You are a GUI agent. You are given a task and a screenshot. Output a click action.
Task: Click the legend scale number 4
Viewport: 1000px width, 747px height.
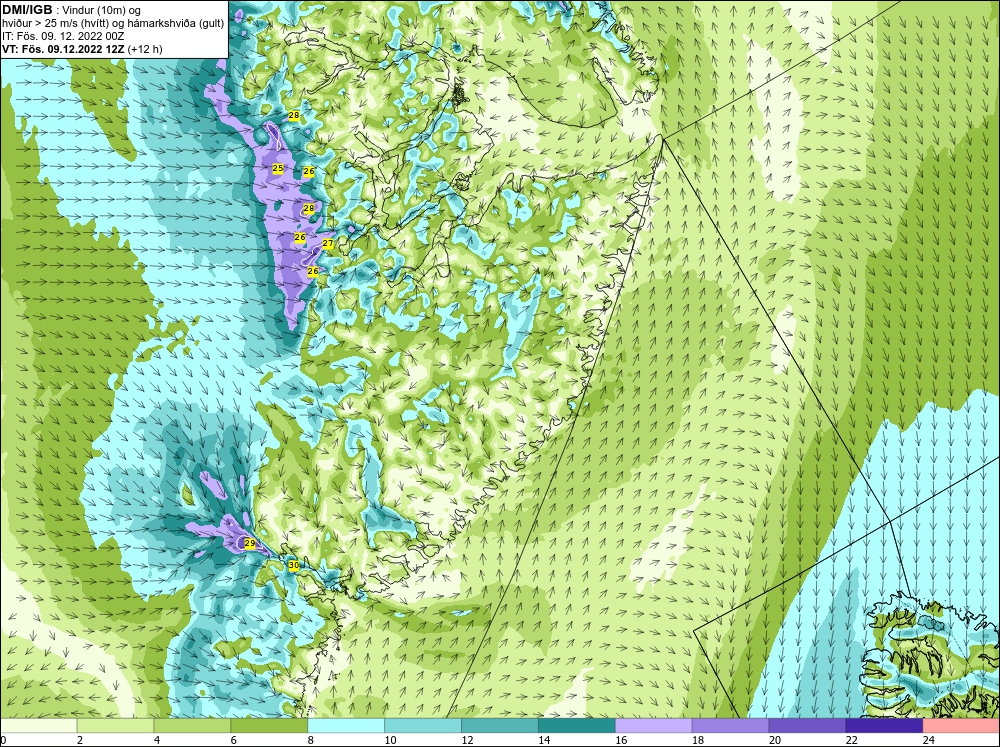157,740
